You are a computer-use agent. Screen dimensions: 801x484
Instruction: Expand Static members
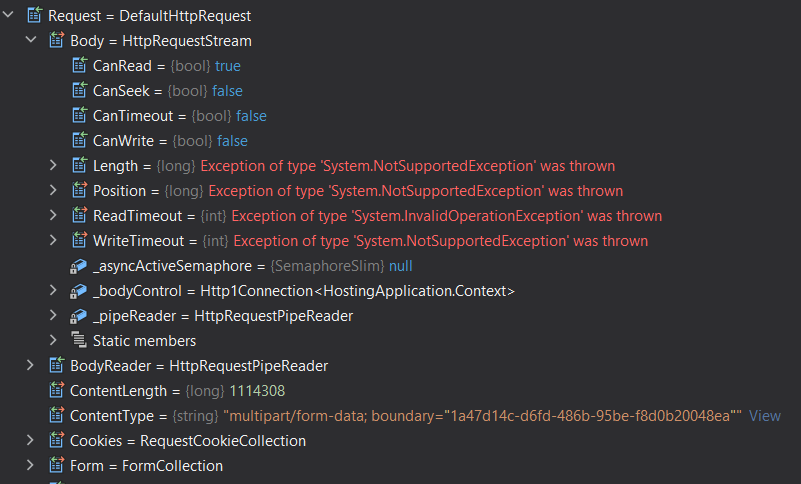pyautogui.click(x=53, y=340)
